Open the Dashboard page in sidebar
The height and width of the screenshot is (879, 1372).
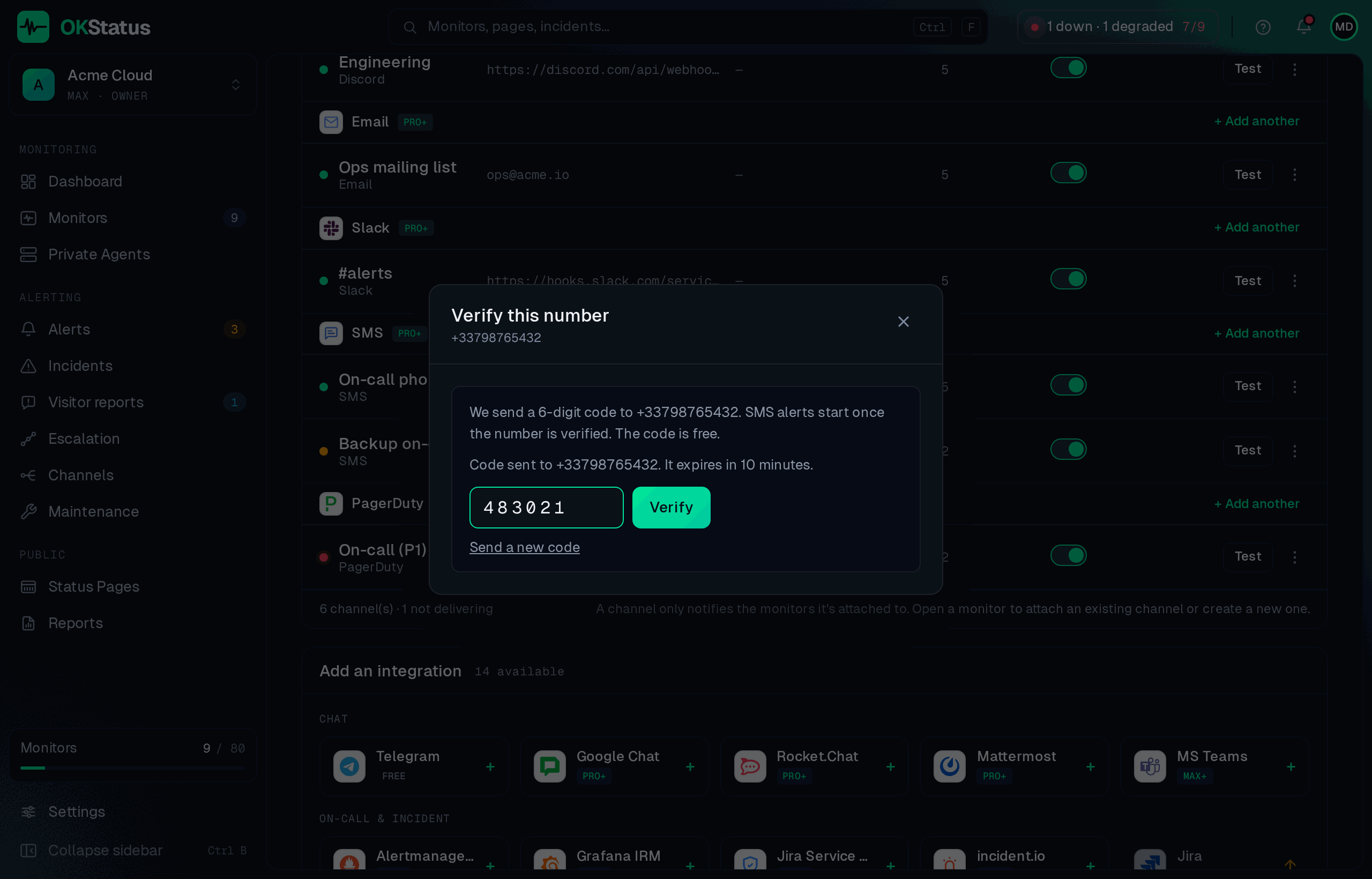click(x=132, y=182)
